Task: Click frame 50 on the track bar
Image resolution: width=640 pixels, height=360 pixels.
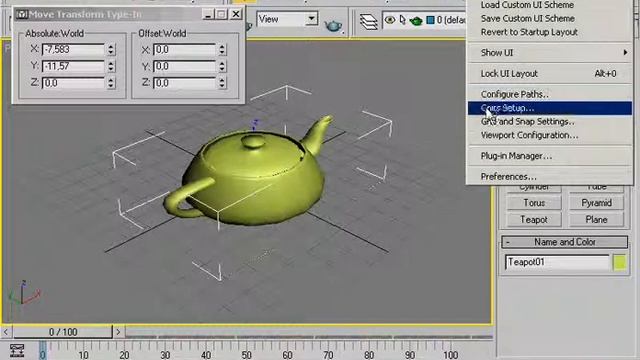Action: click(246, 354)
